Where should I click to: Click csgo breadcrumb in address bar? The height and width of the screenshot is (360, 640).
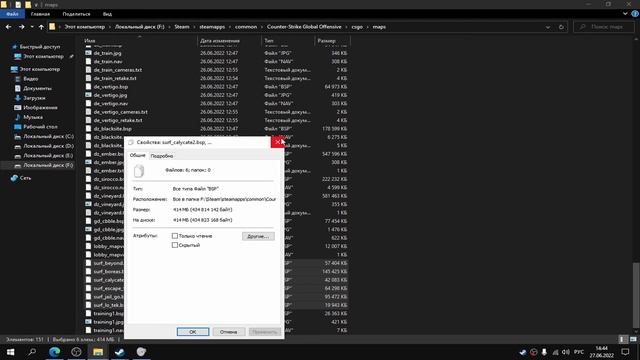[x=357, y=27]
